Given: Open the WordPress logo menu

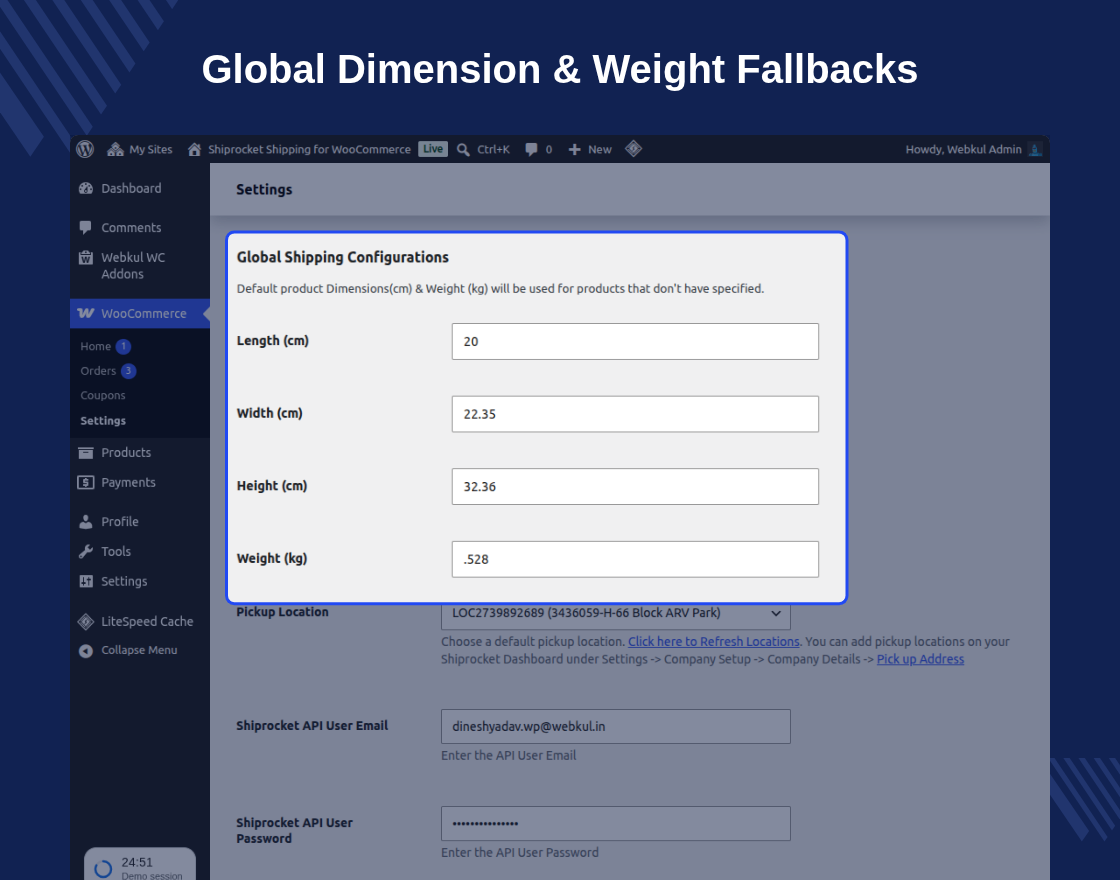Looking at the screenshot, I should pos(85,149).
